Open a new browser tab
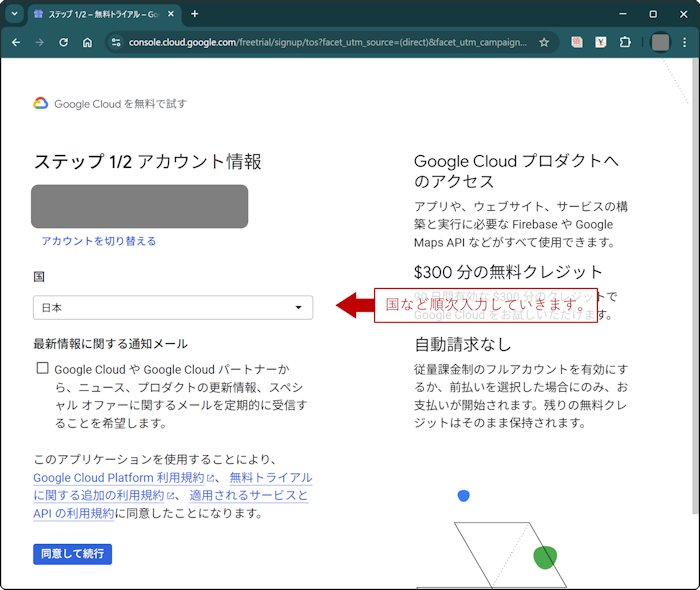The image size is (700, 590). (195, 14)
